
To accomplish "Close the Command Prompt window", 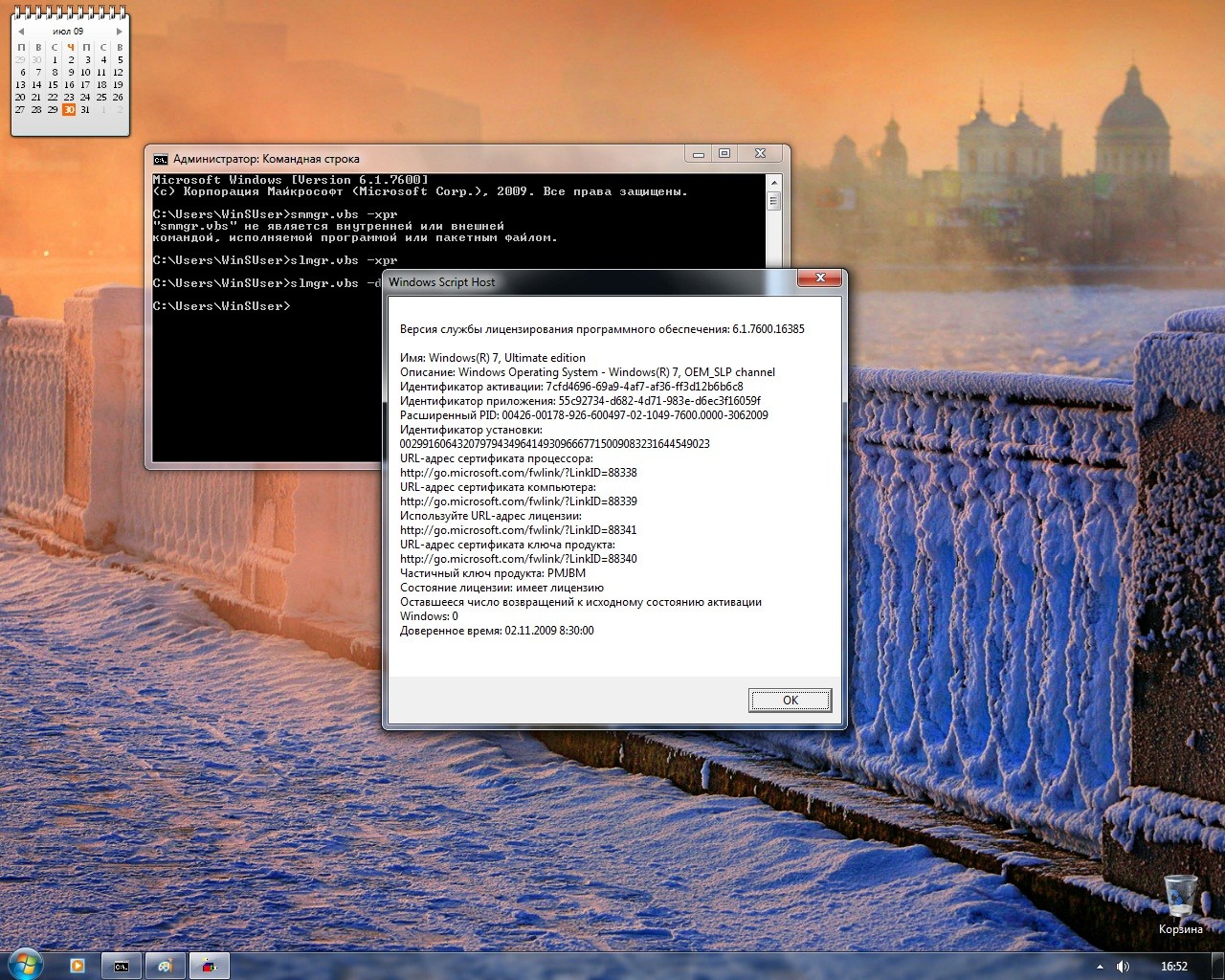I will (x=760, y=154).
